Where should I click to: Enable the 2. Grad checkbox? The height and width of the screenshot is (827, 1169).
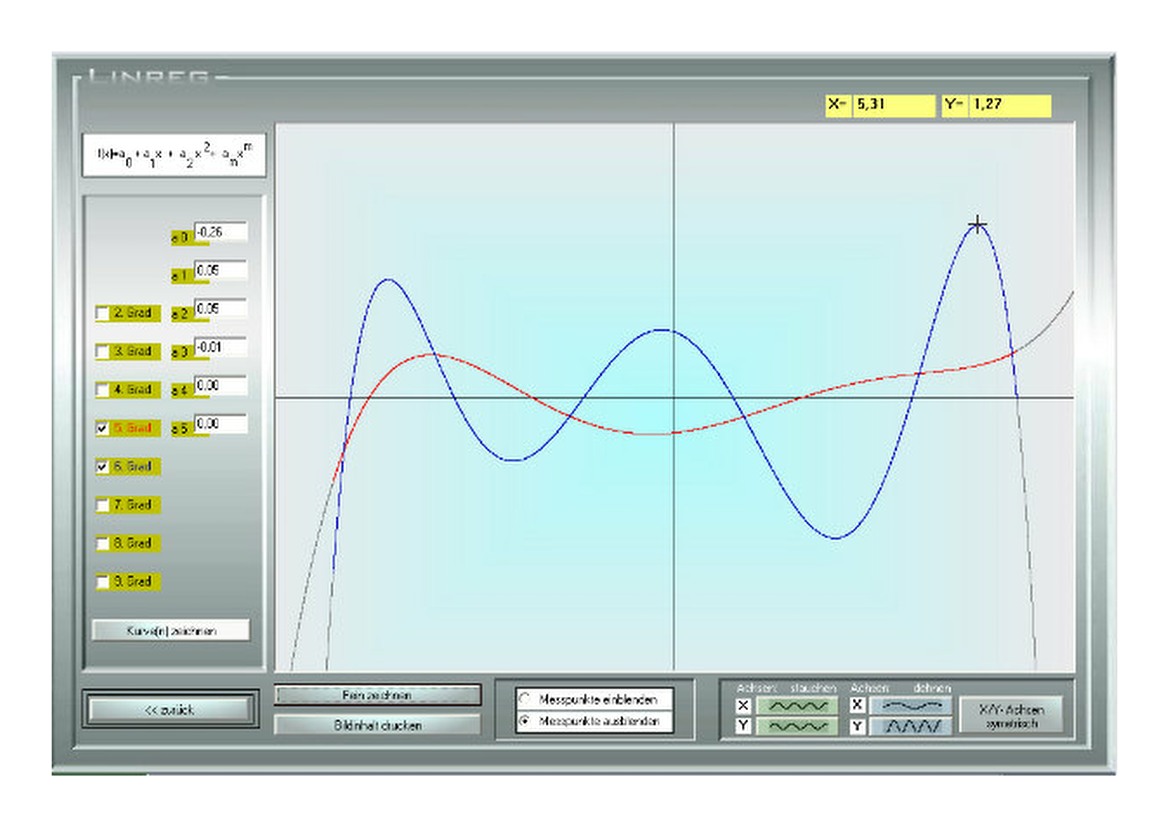(103, 314)
